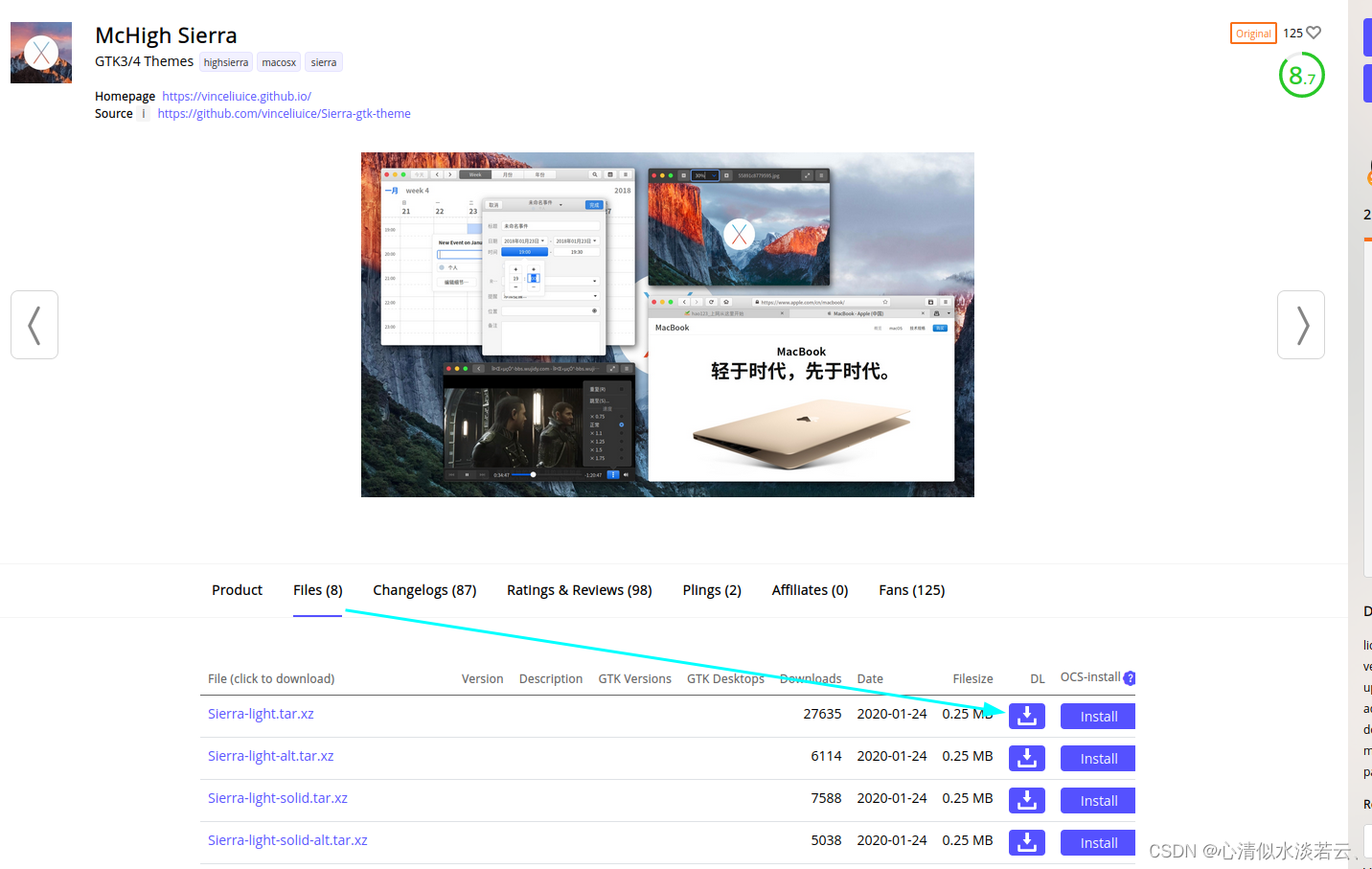Show the previous screenshot with left arrow
The width and height of the screenshot is (1372, 869).
click(34, 325)
